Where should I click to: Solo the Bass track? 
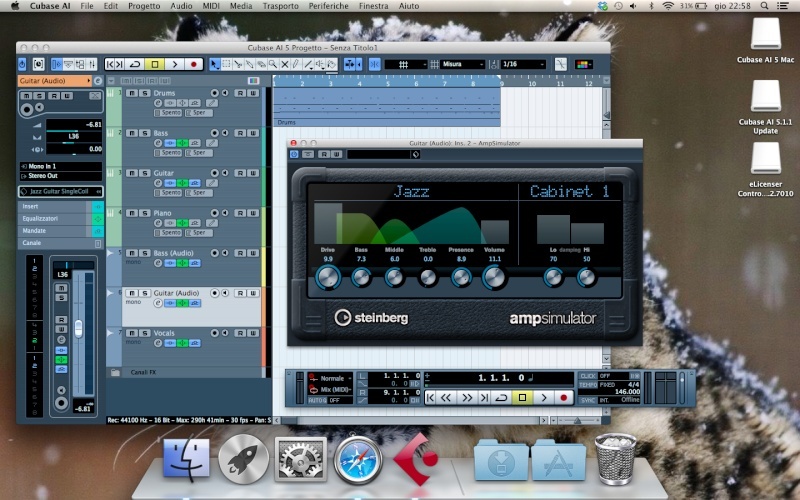tap(145, 133)
